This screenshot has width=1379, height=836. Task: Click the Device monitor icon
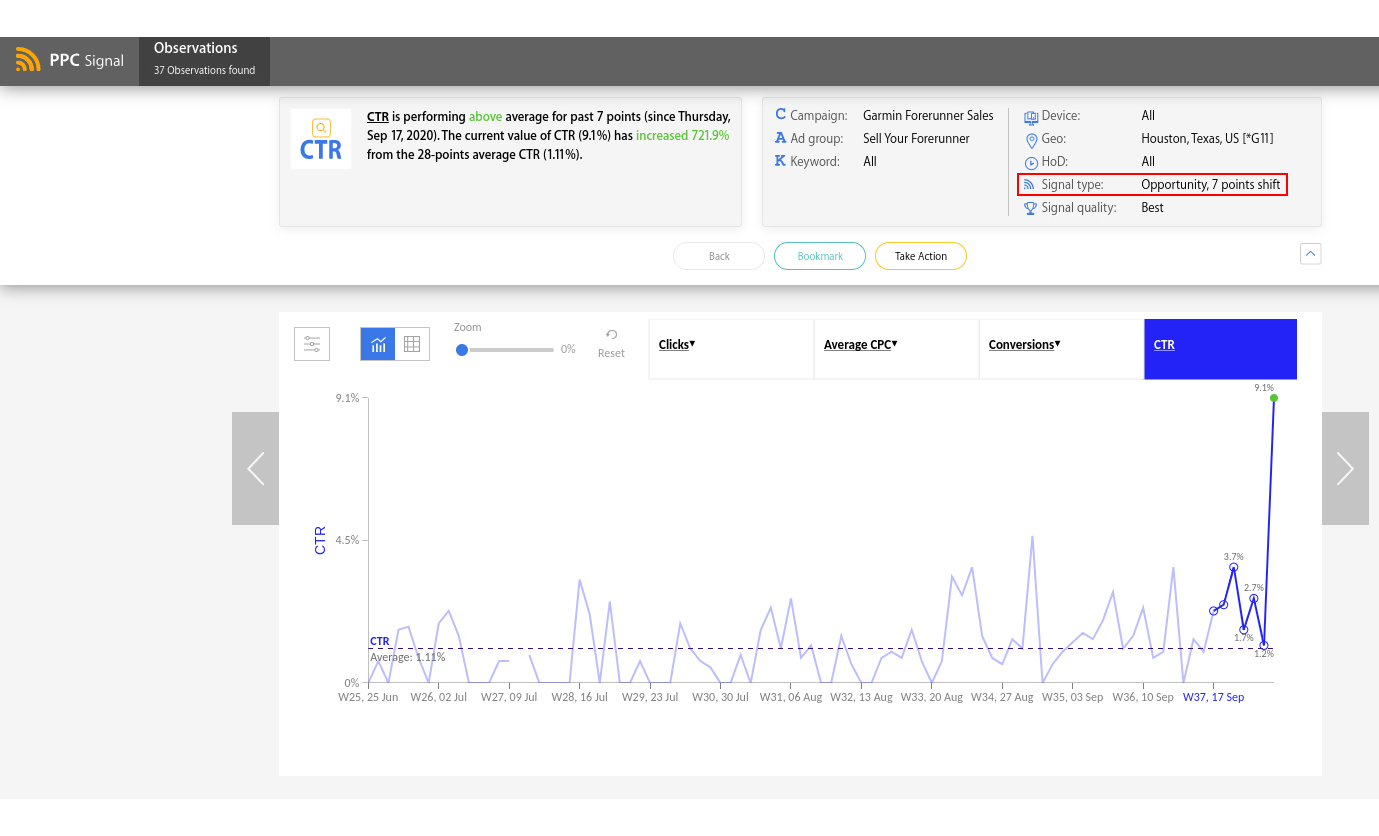(x=1031, y=117)
